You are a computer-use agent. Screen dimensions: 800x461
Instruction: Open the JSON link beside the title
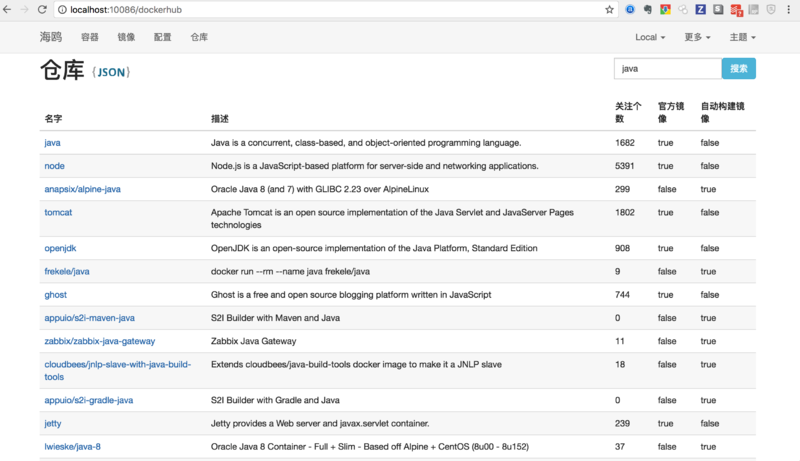pos(111,73)
